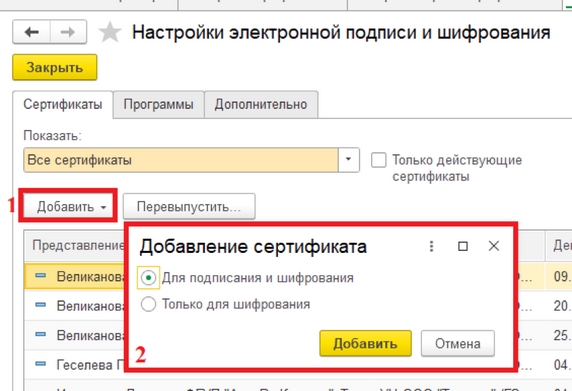Expand the Показать dropdown arrow
572x391 pixels.
(348, 160)
